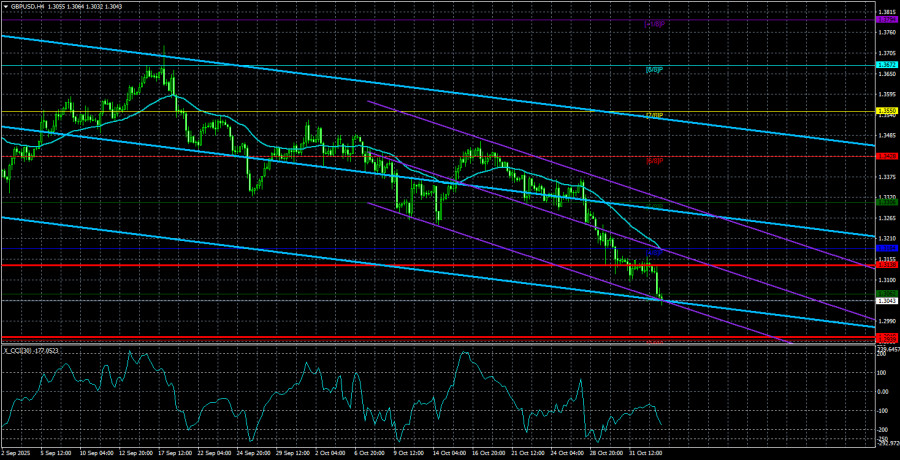Click the 2 Sep 2025 date label
The image size is (900, 460).
click(x=17, y=452)
